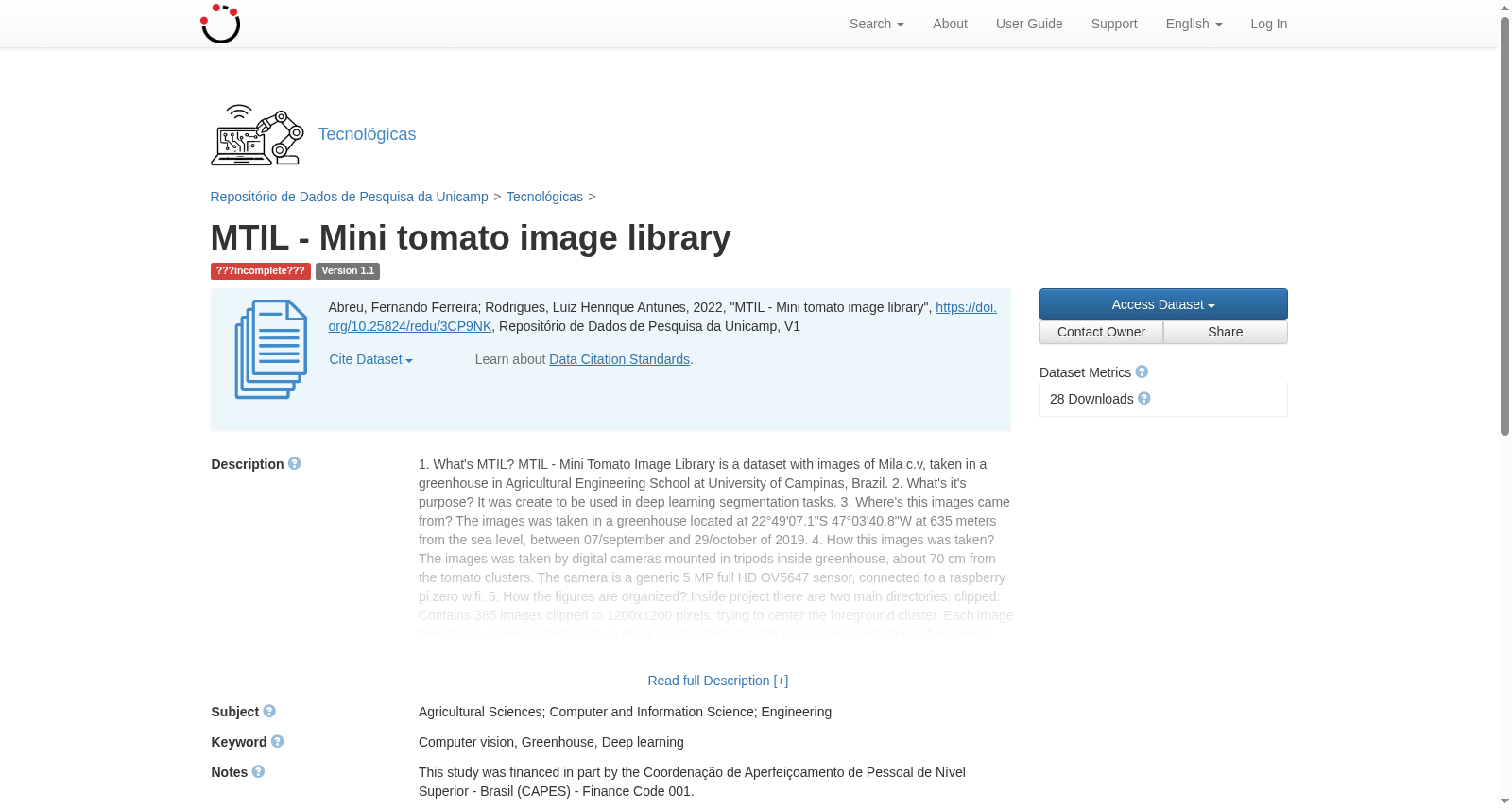Click the page vertical scrollbar thumb
This screenshot has width=1512, height=810.
click(x=1504, y=227)
